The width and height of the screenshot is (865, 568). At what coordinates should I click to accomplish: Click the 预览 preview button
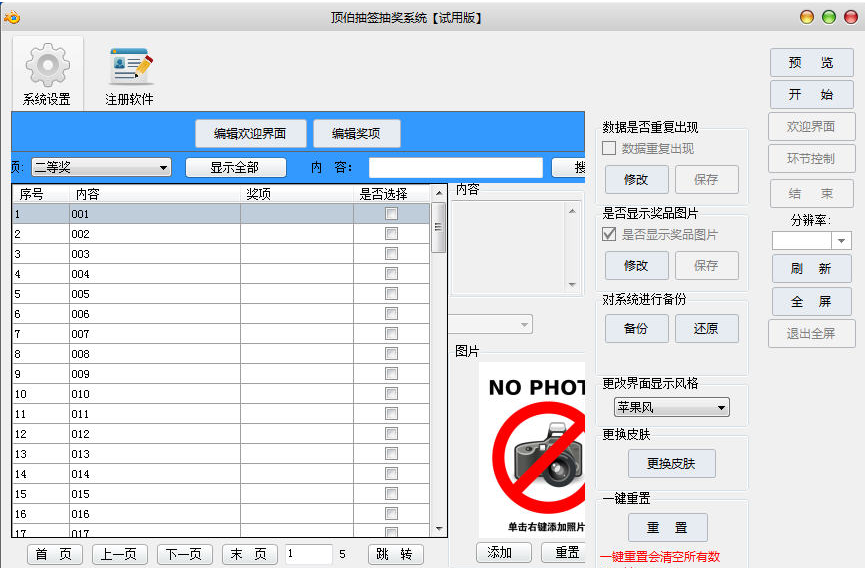pos(811,63)
